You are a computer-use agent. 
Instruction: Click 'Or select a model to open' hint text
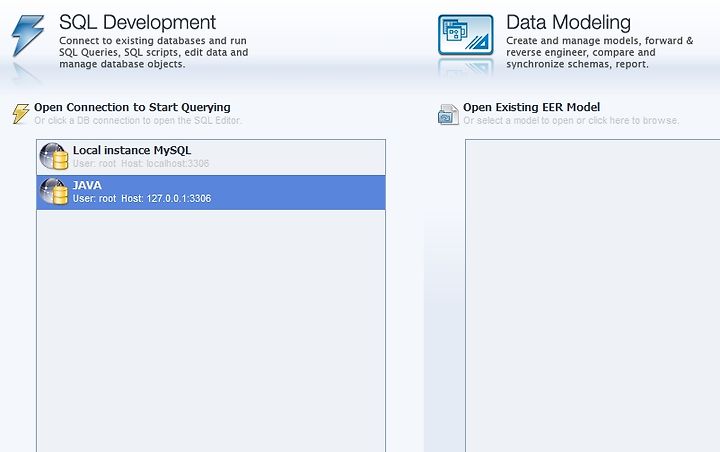point(571,120)
